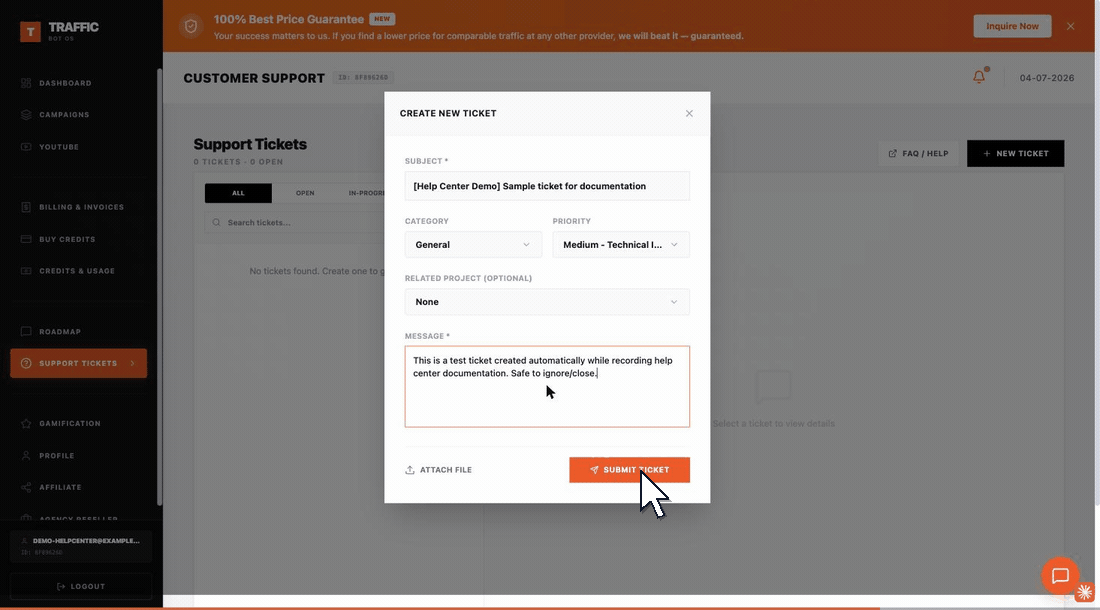Click Billing & Invoices icon
Screen dimensions: 1100x610
[x=26, y=207]
